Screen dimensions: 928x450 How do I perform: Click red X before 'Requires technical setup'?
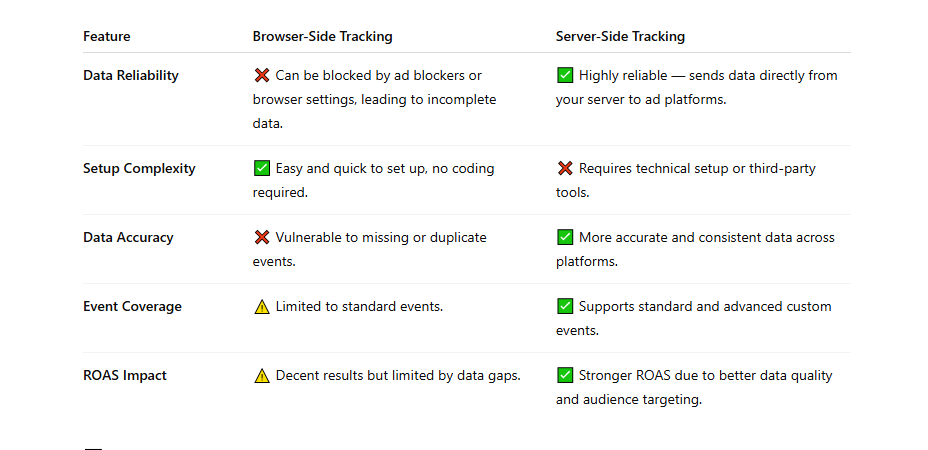click(565, 169)
